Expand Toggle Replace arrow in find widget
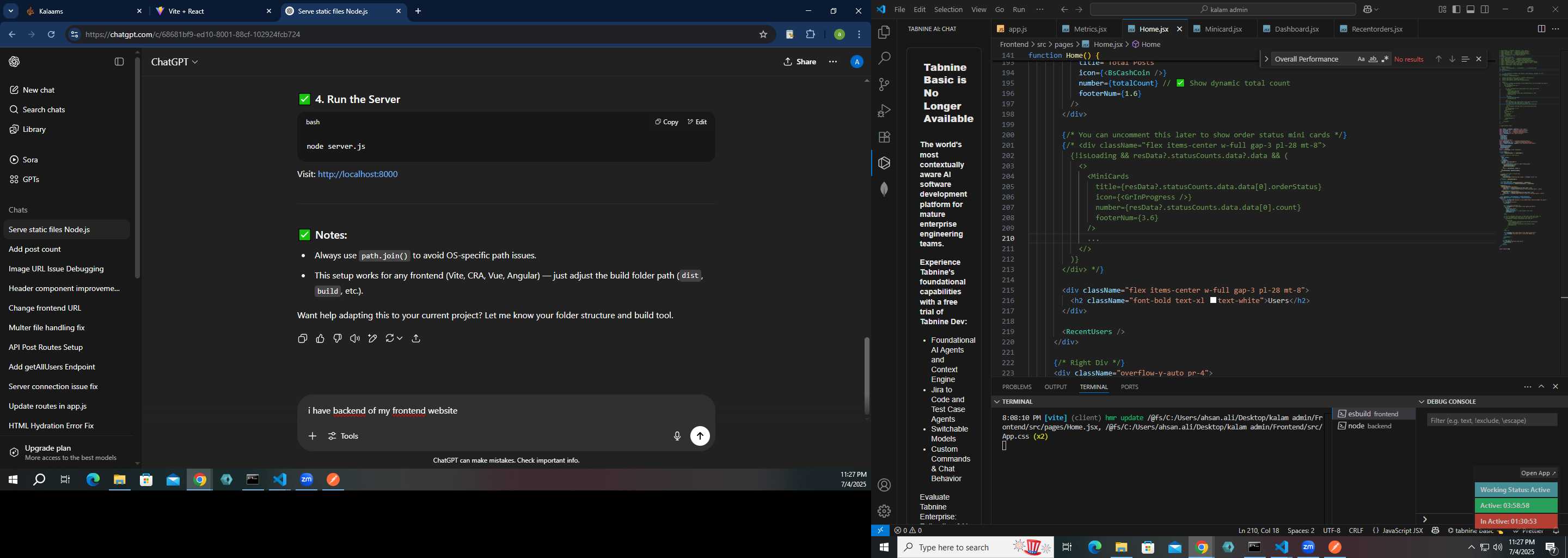Screen dimensions: 1568x558 point(1267,59)
